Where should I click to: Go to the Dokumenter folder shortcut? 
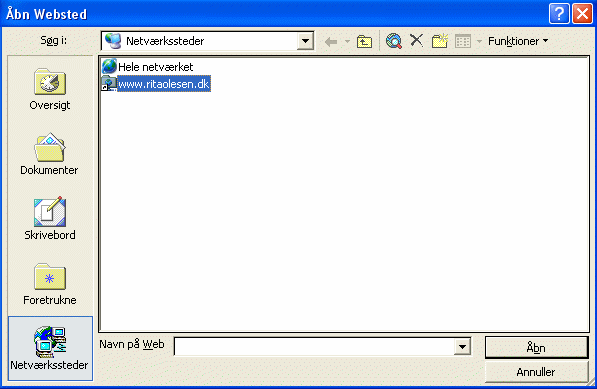[x=50, y=154]
